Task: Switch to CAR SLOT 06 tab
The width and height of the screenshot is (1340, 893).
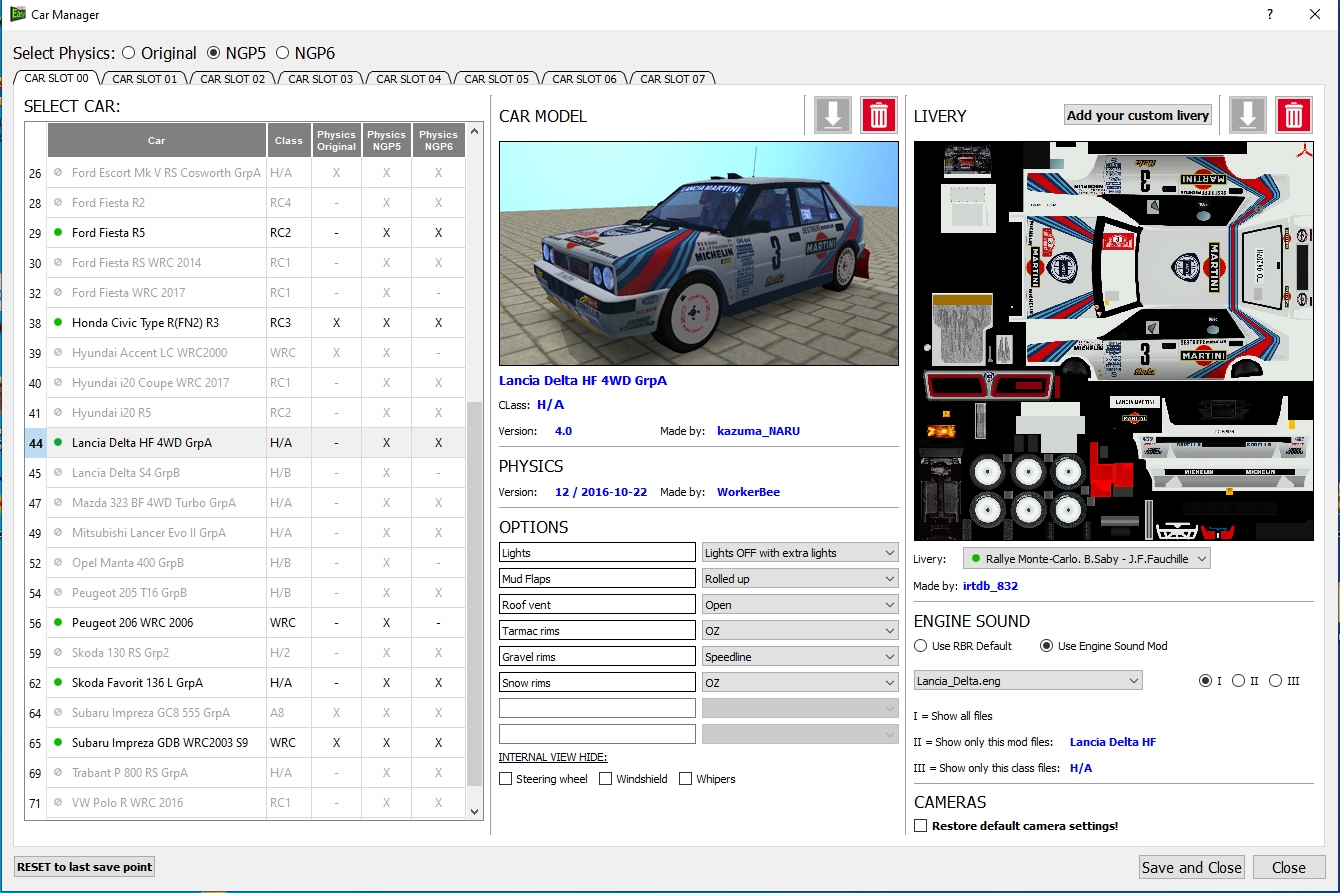Action: tap(584, 79)
